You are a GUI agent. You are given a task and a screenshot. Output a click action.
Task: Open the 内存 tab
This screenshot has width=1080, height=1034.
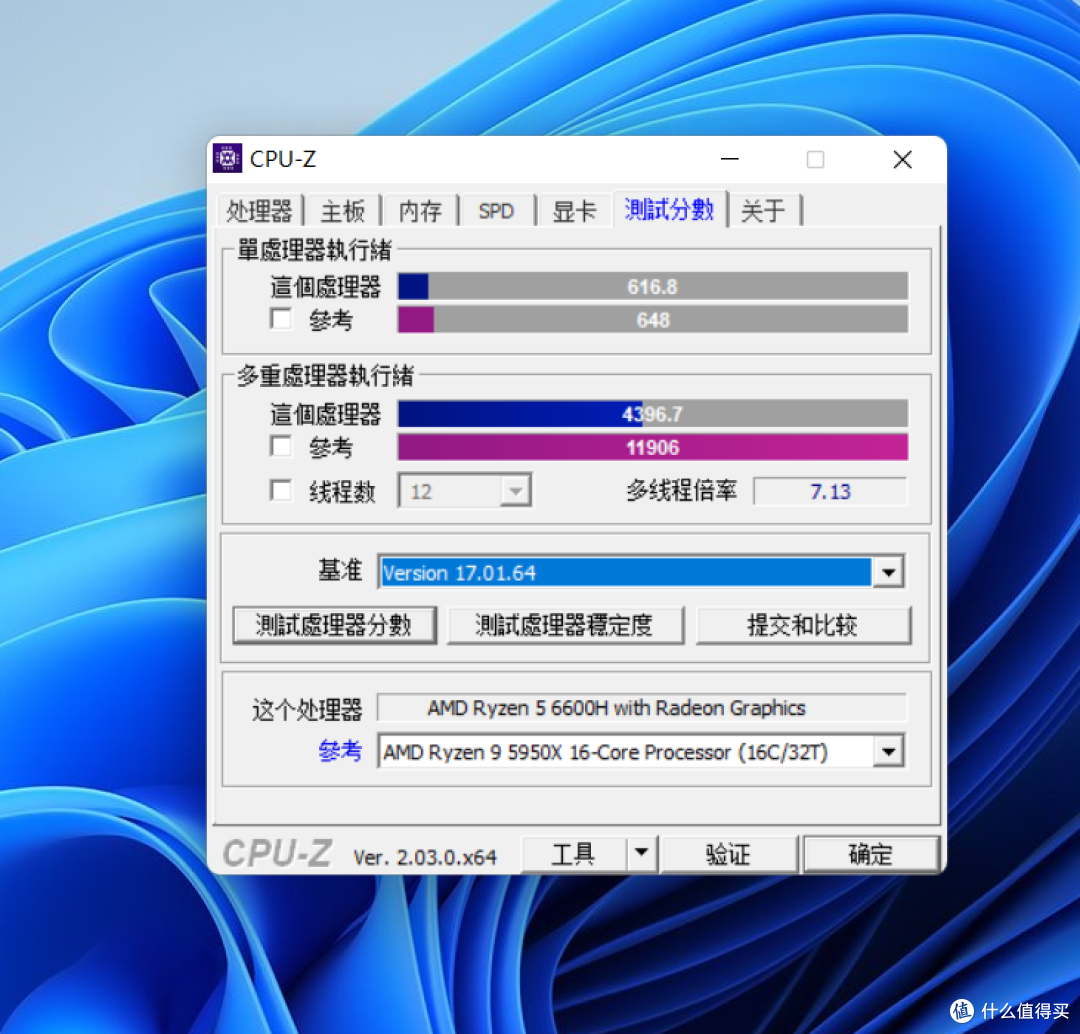tap(419, 211)
